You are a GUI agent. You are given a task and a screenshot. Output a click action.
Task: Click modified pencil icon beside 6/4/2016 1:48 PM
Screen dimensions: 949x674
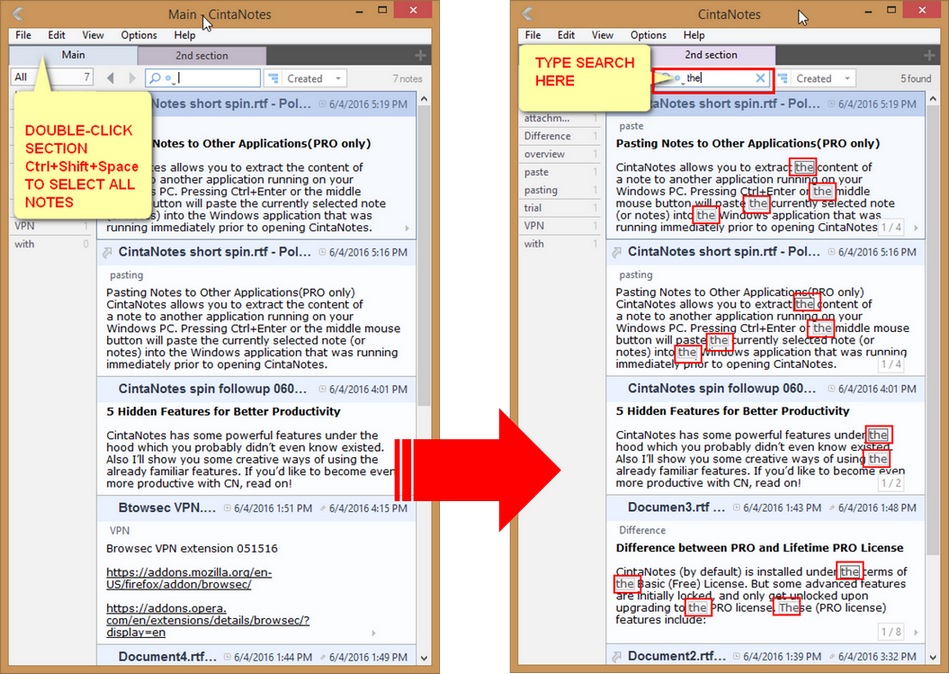833,508
